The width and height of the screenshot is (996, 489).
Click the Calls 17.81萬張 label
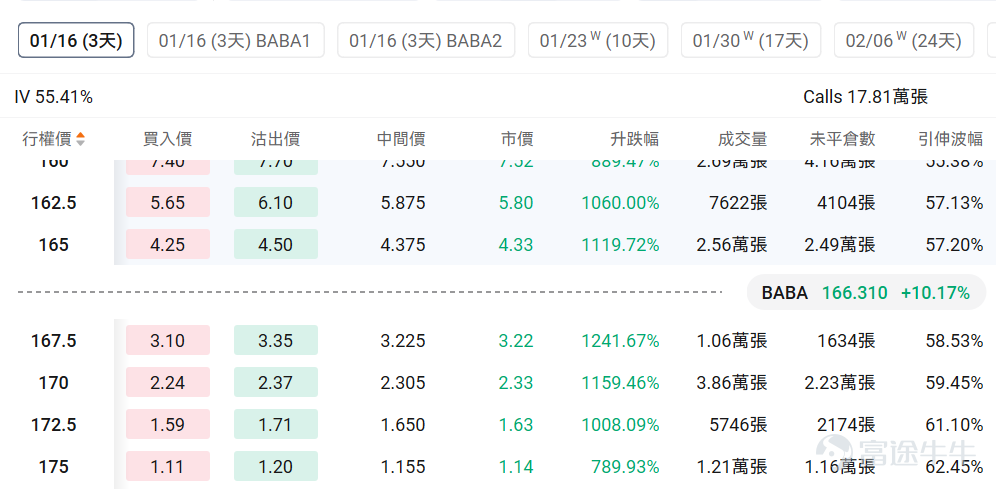(x=866, y=97)
